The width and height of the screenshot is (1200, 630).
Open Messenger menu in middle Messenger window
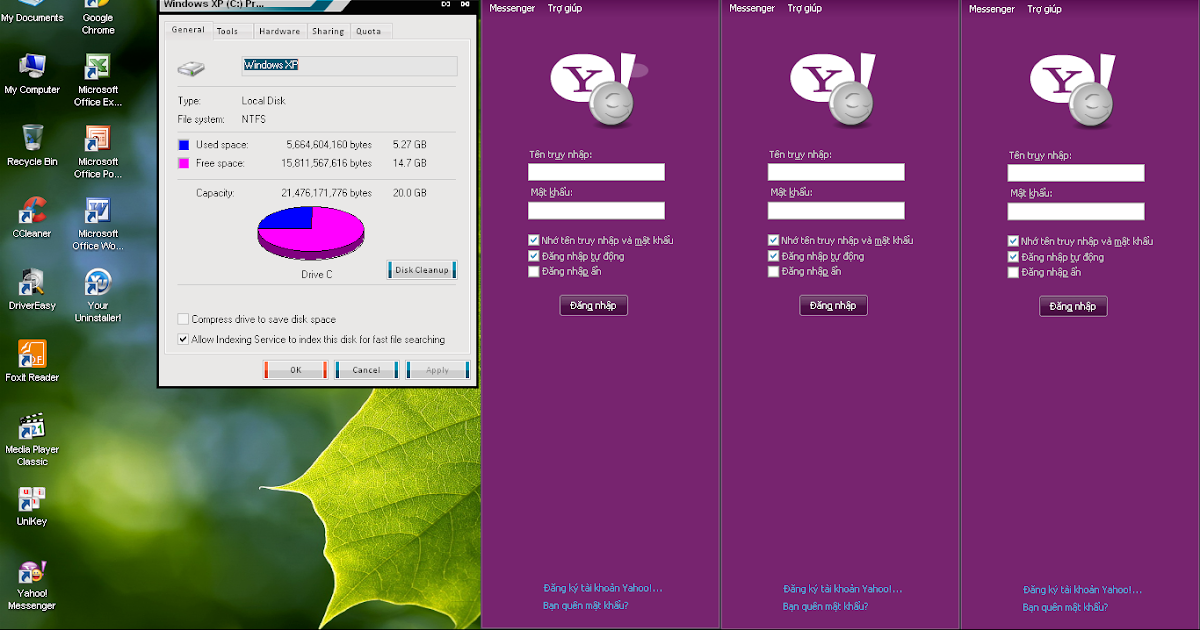[x=752, y=8]
